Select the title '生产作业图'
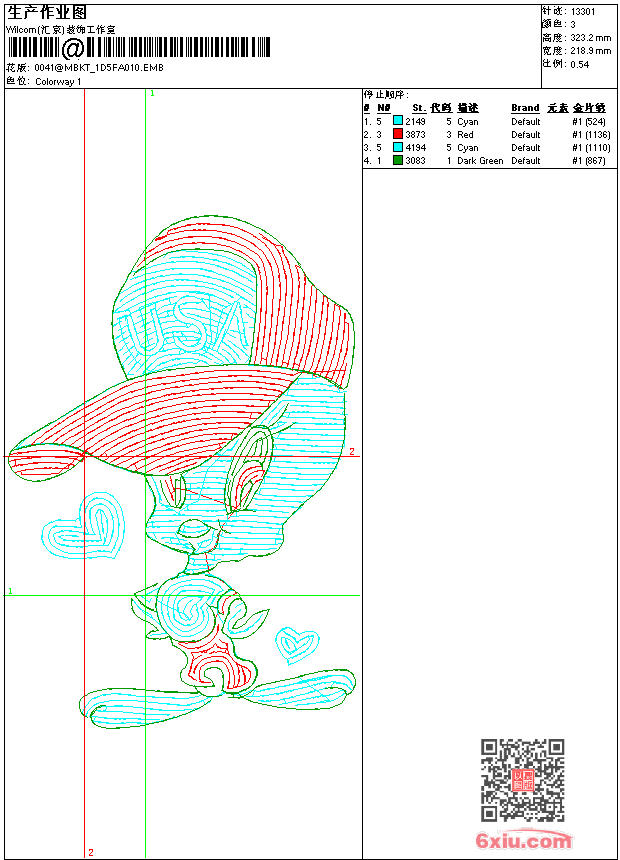This screenshot has width=620, height=860. (47, 13)
